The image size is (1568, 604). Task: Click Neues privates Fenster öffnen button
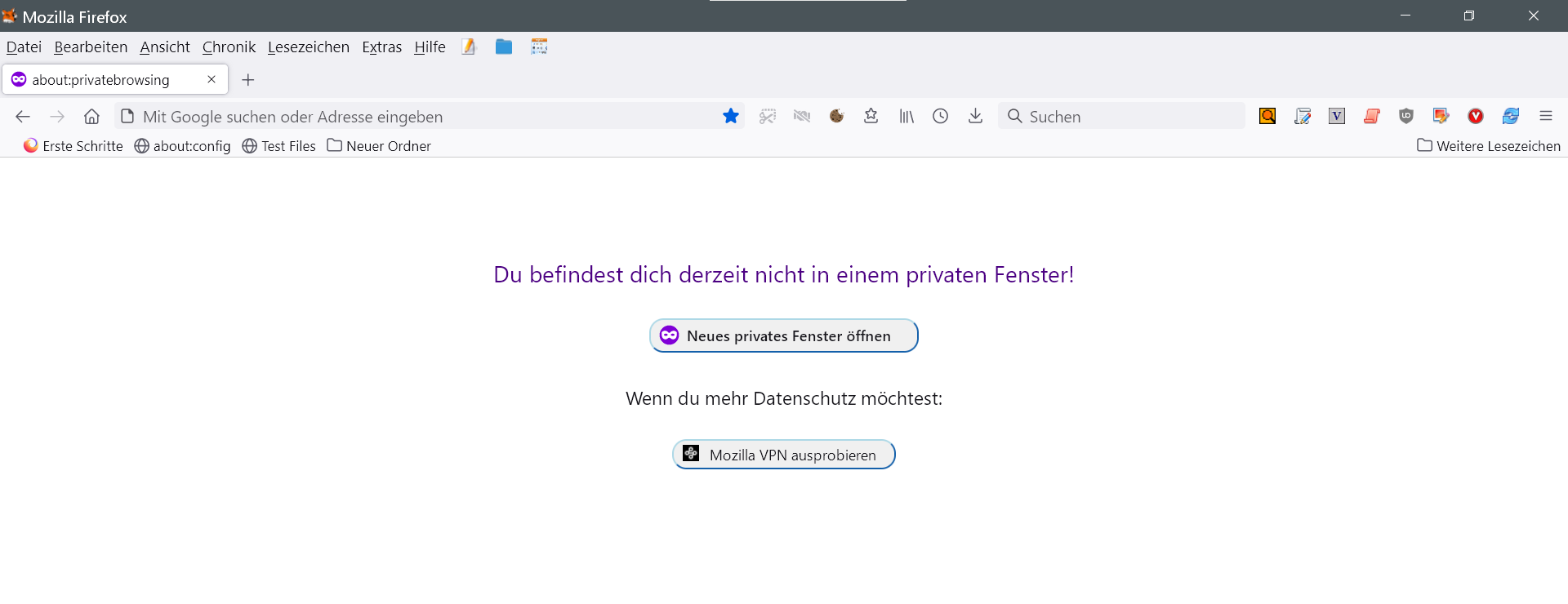click(783, 335)
